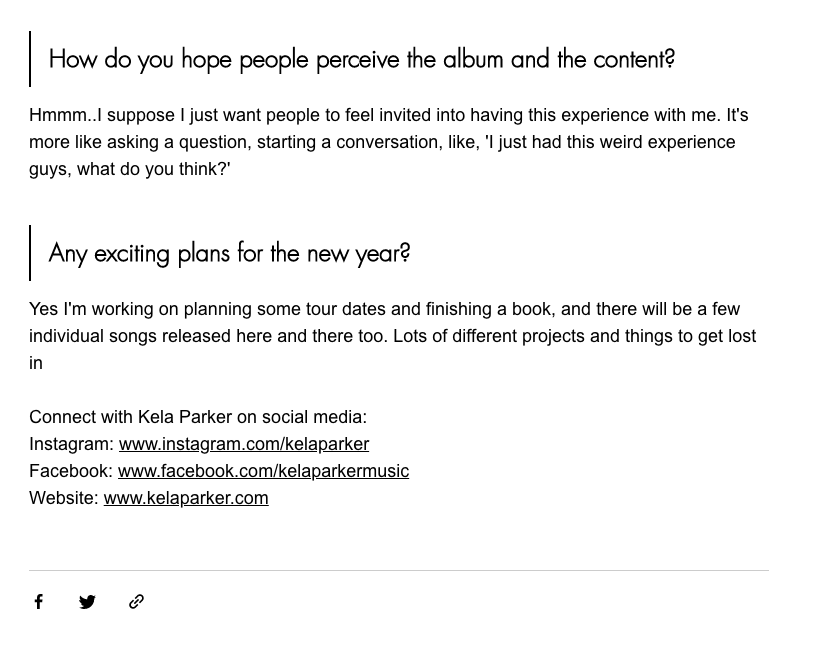This screenshot has width=824, height=658.
Task: Click 'Connect with Kela Parker on social media:' text
Action: (x=198, y=417)
